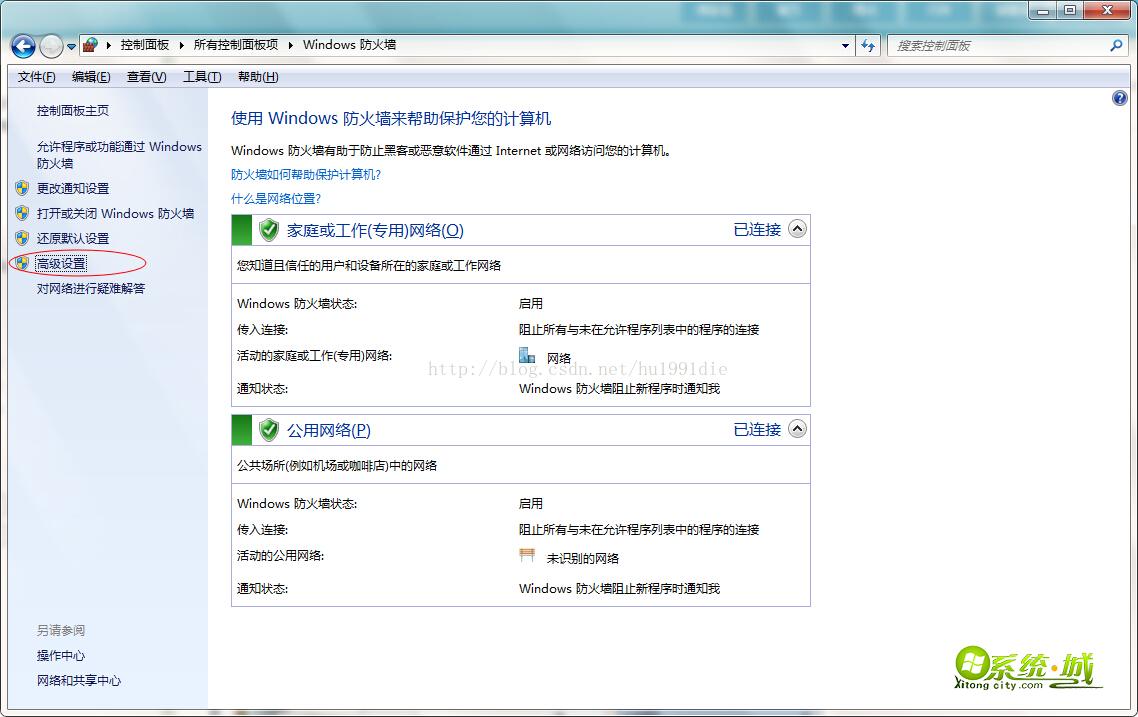
Task: Click the 防火墙如何帮助保护计算机? help link
Action: (x=306, y=174)
